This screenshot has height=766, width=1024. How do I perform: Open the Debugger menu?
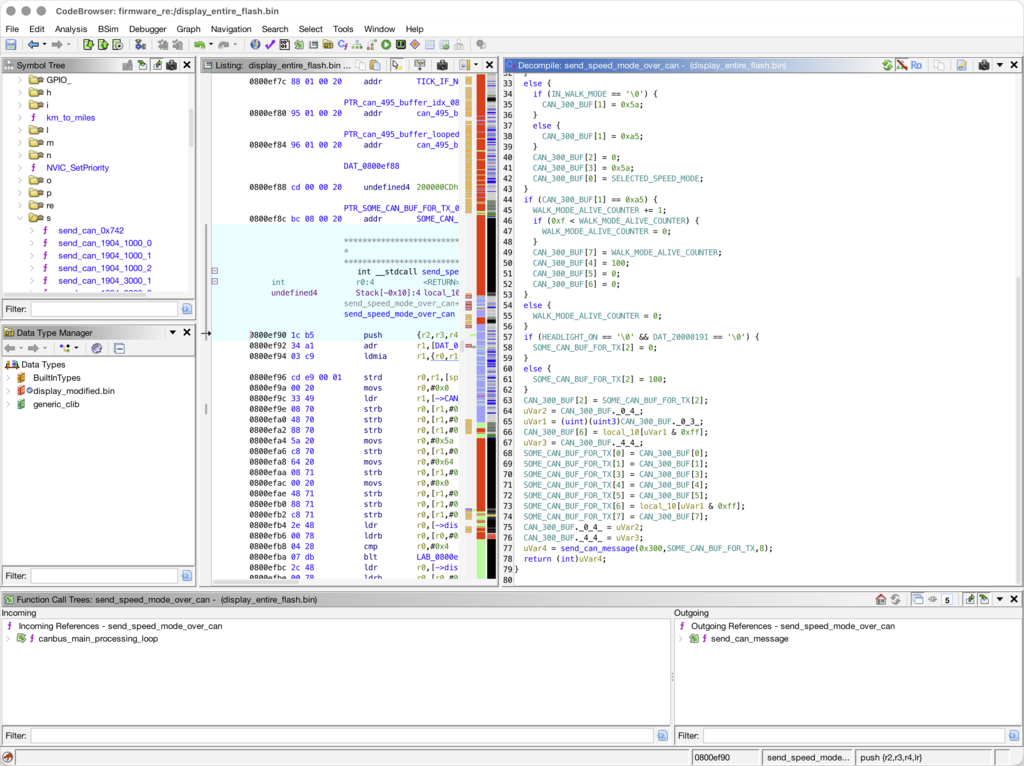pyautogui.click(x=148, y=29)
